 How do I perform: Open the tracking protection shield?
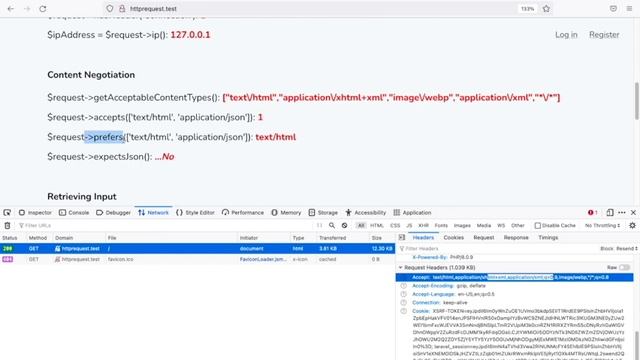point(109,9)
